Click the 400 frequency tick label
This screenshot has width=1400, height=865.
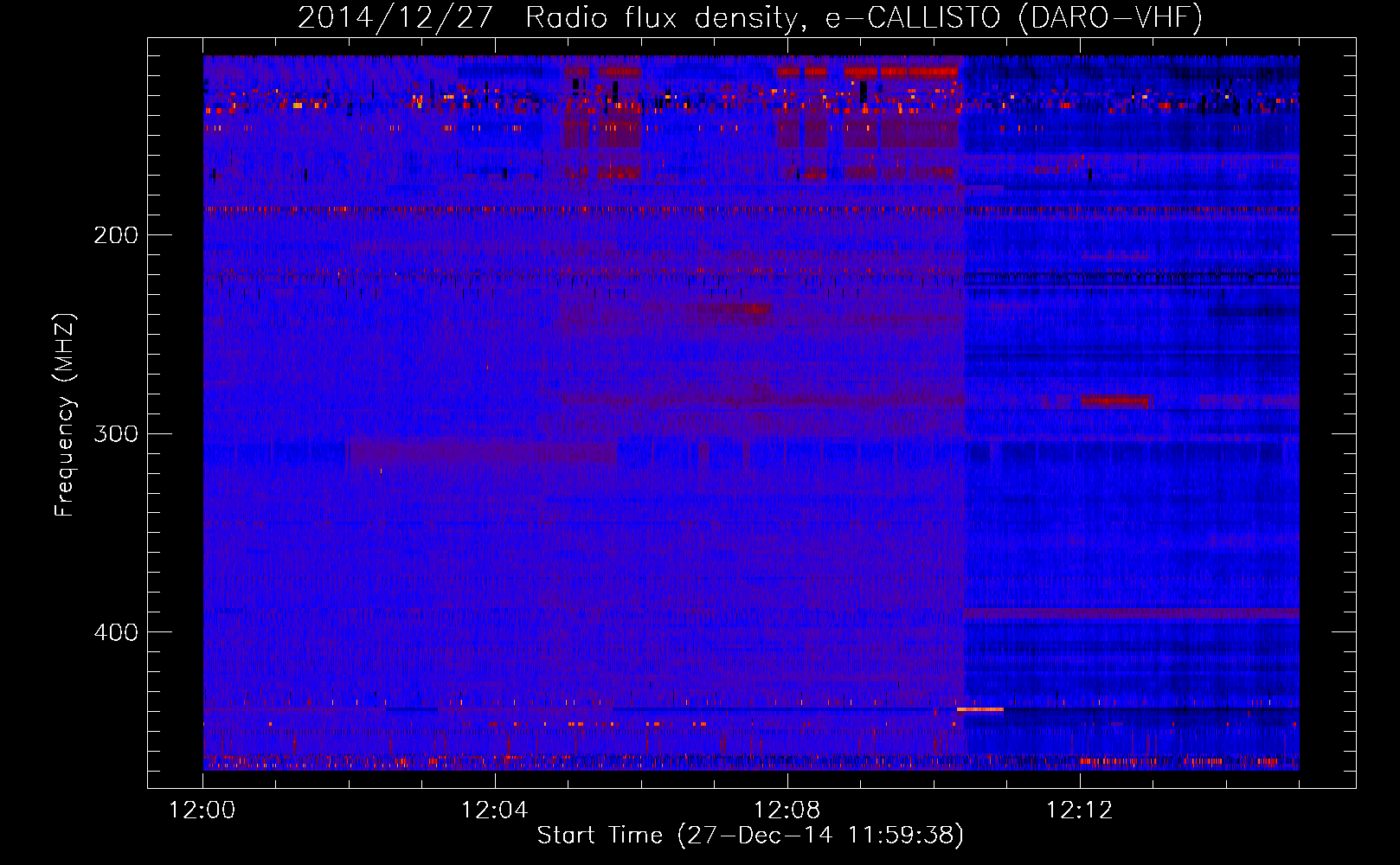coord(115,632)
